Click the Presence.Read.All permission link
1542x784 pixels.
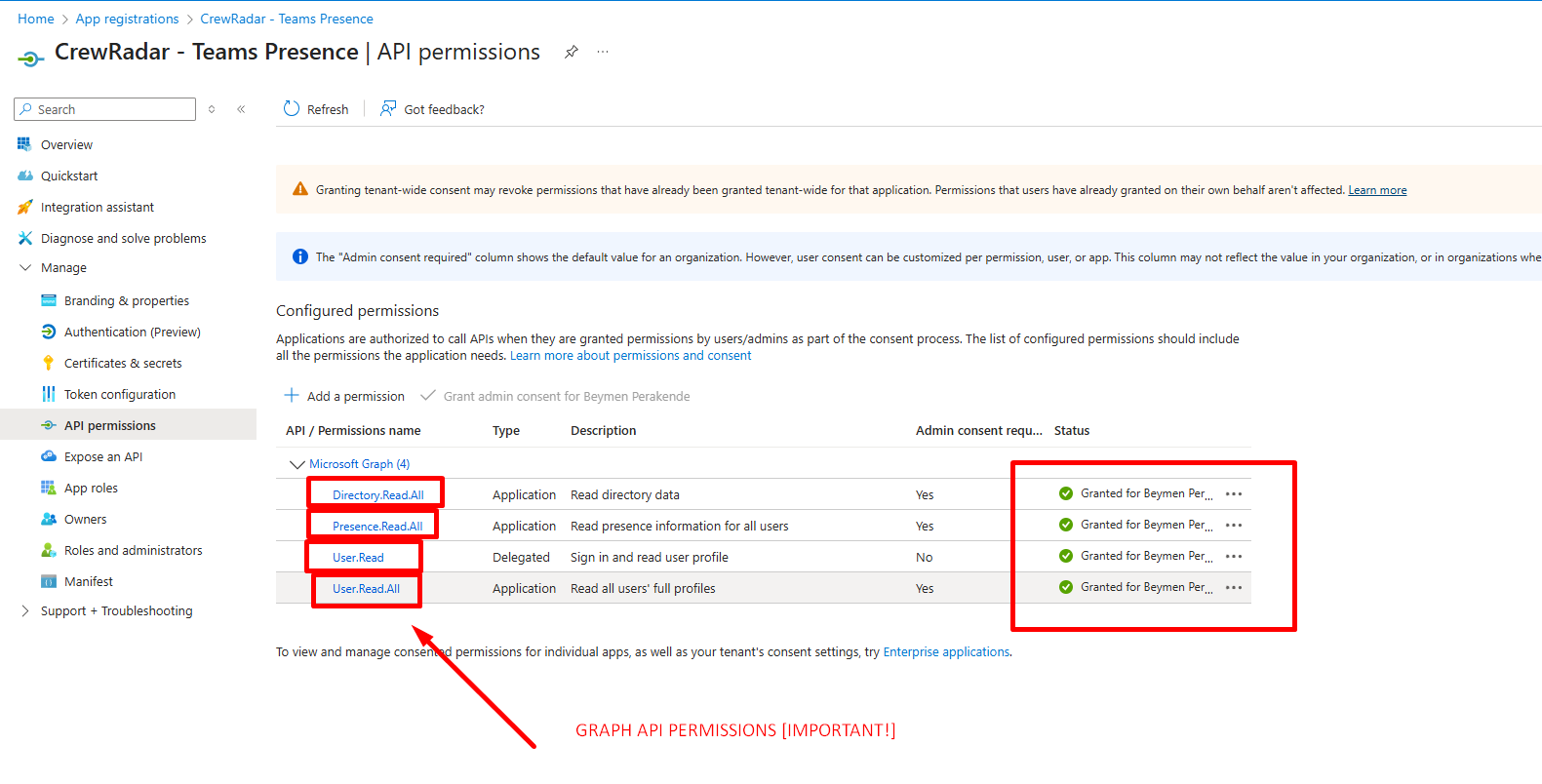[377, 526]
